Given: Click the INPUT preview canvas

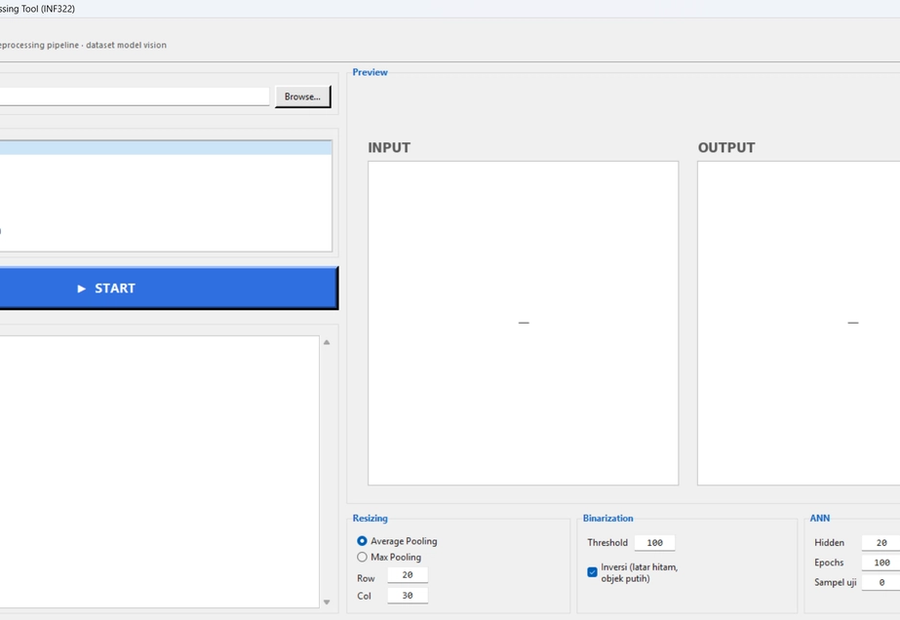Looking at the screenshot, I should pos(523,323).
